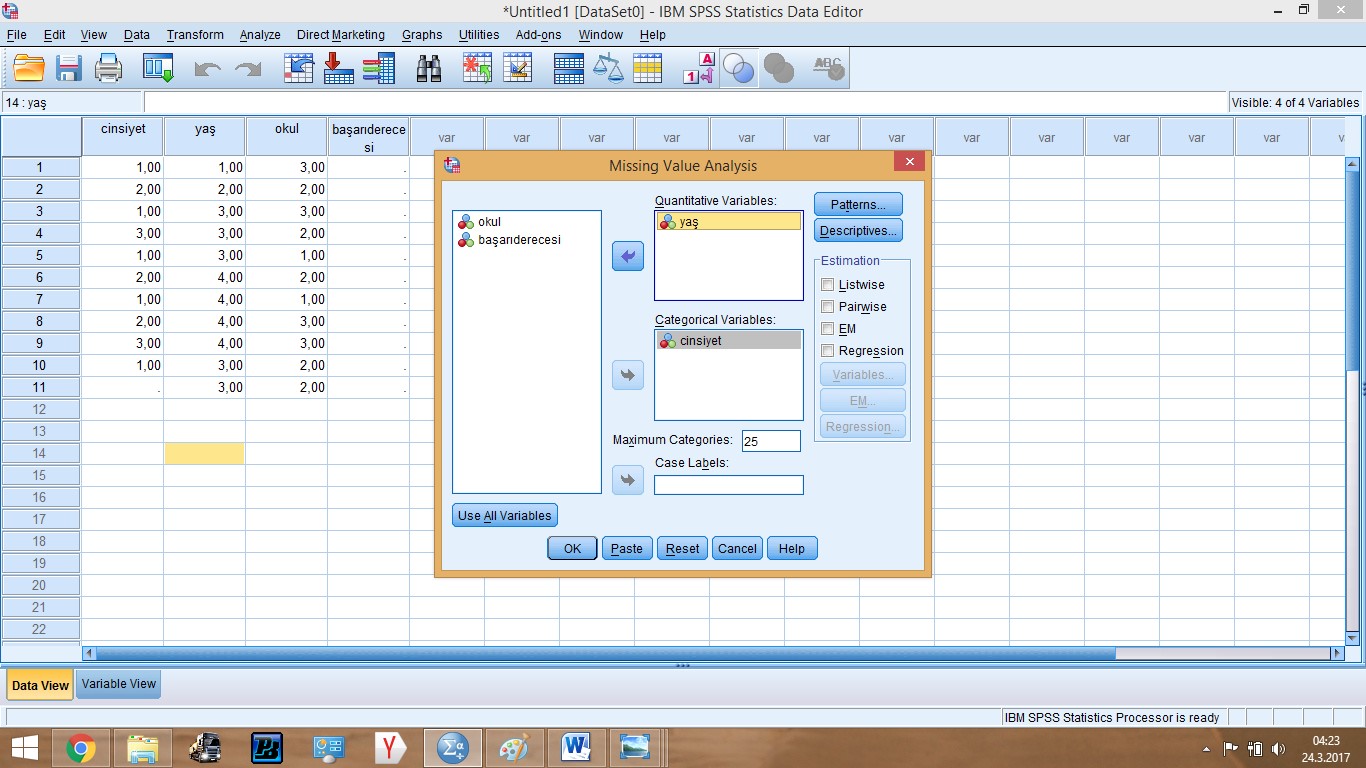1366x768 pixels.
Task: Toggle the Value labels icon
Action: 698,68
